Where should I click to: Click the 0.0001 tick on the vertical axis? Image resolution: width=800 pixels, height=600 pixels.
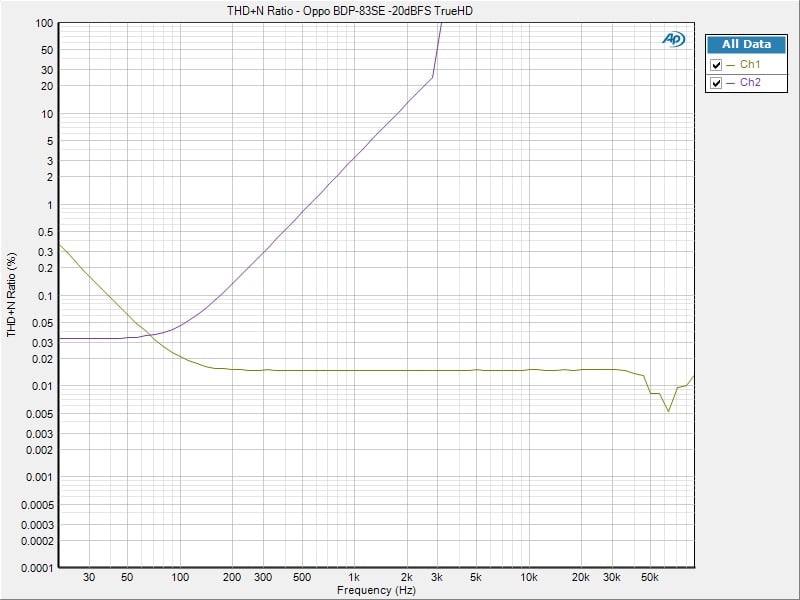pos(36,567)
